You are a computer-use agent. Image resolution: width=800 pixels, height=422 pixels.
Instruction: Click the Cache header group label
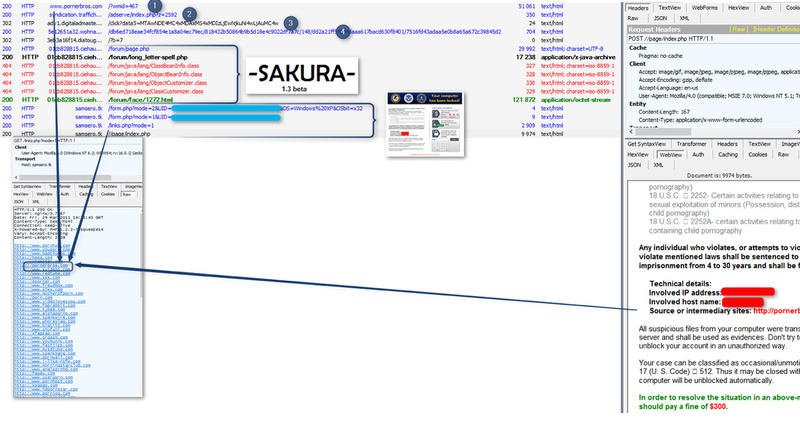(x=637, y=47)
